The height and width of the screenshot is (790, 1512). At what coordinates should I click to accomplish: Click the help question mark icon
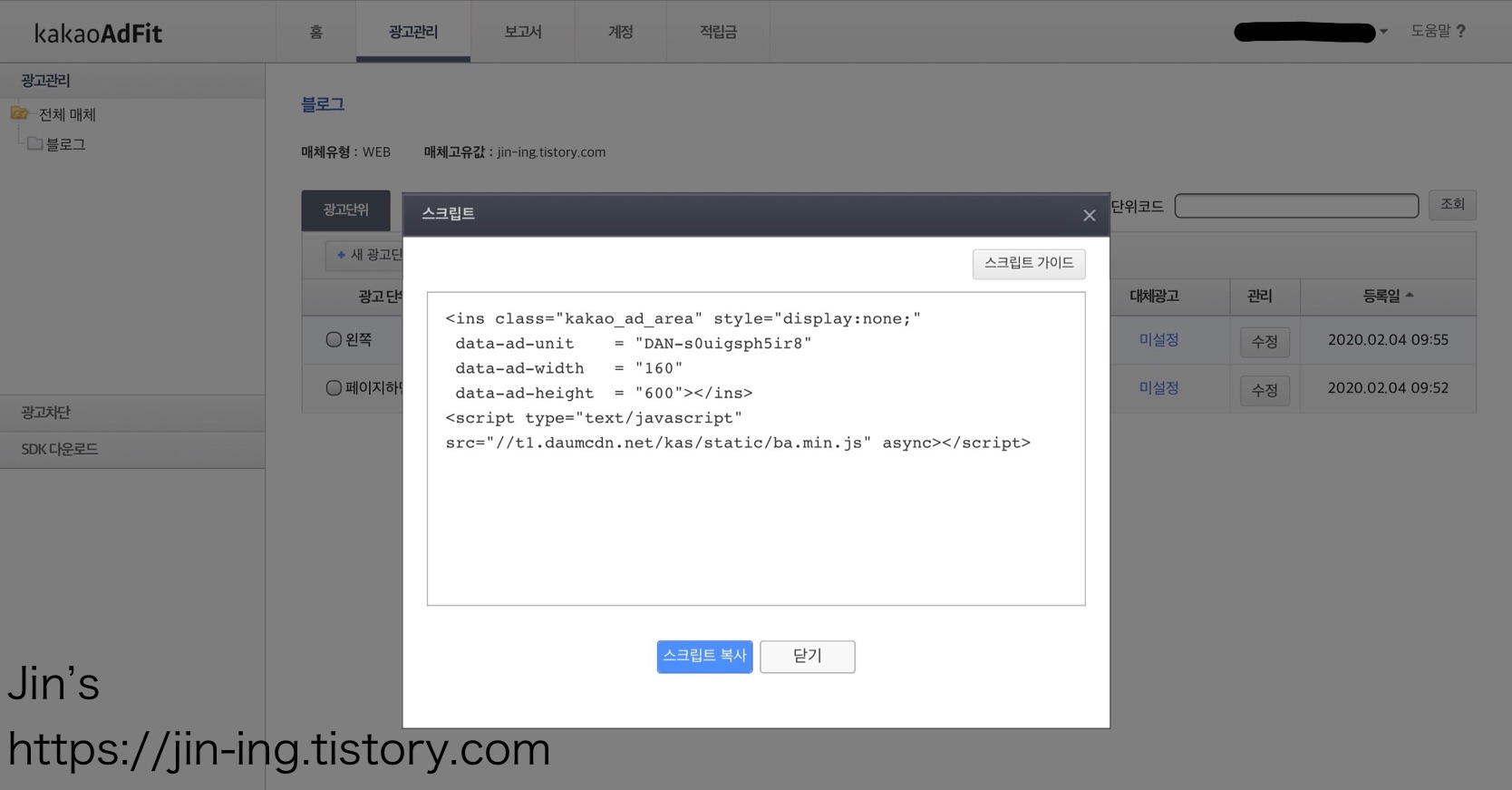click(1460, 31)
